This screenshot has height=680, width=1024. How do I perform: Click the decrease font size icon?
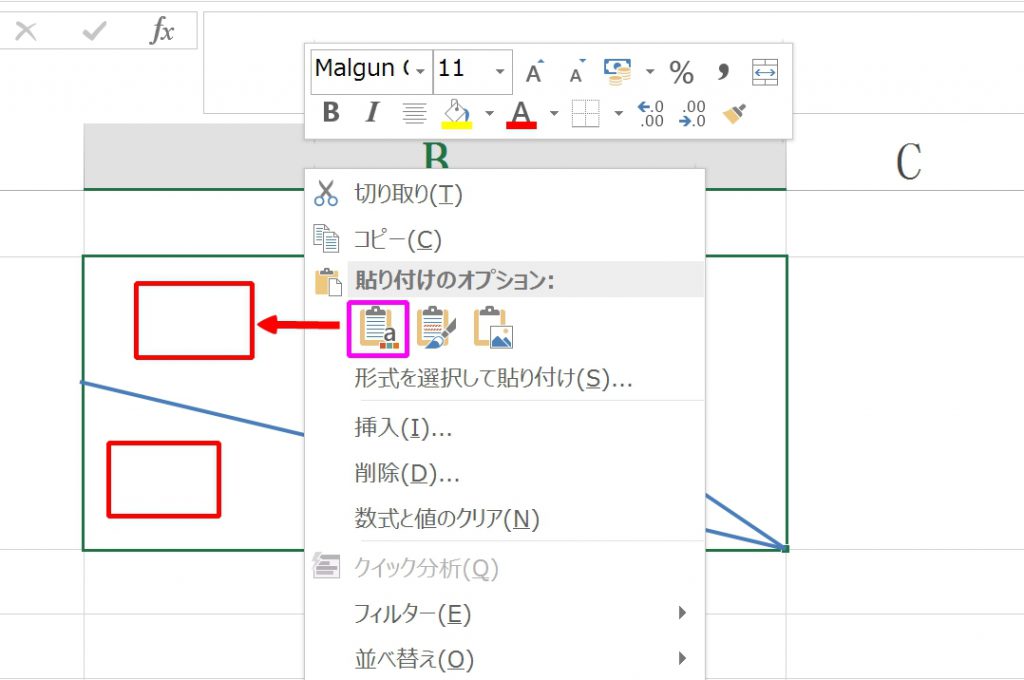point(577,71)
